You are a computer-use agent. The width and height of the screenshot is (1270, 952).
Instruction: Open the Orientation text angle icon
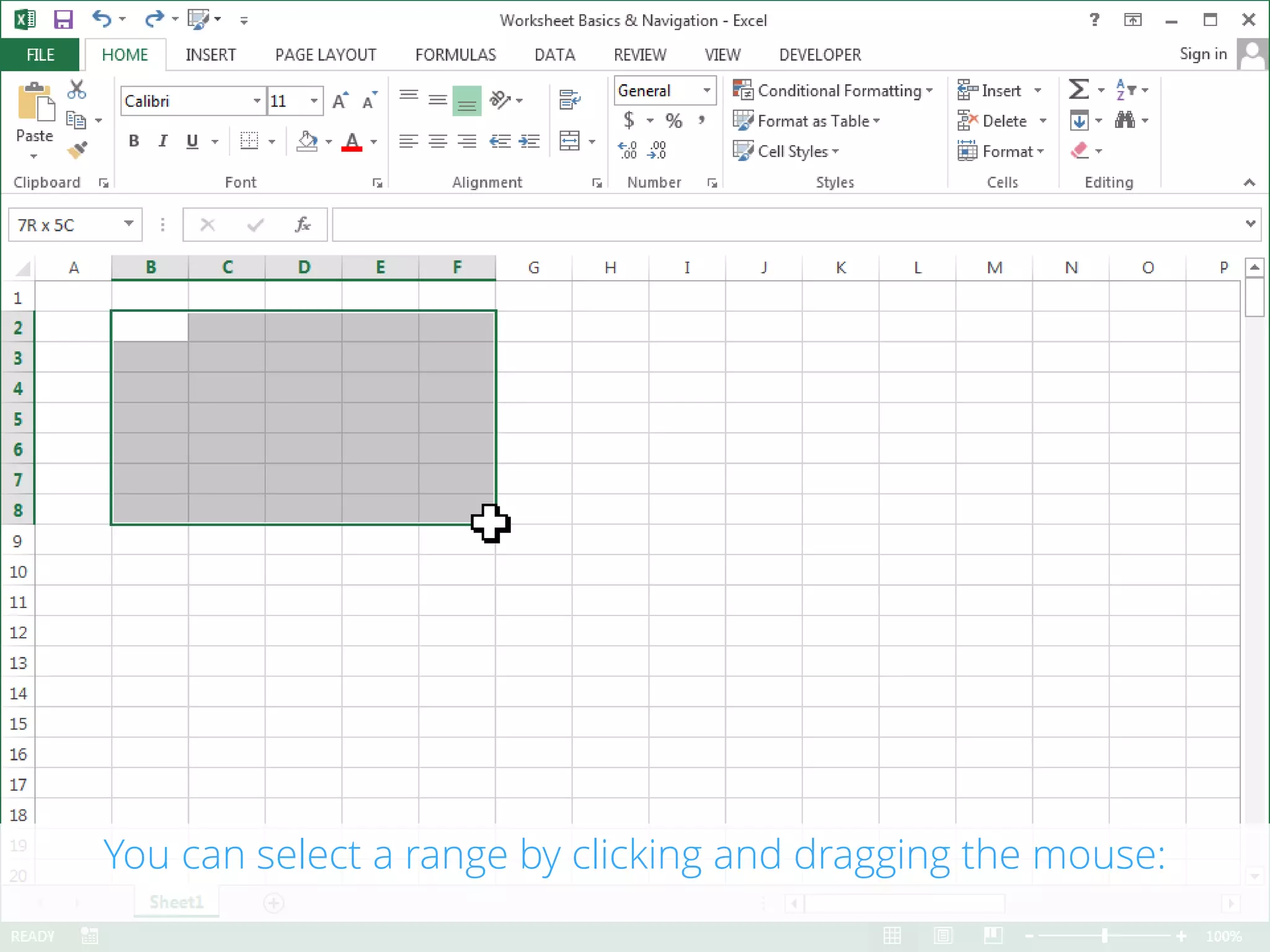(x=500, y=99)
